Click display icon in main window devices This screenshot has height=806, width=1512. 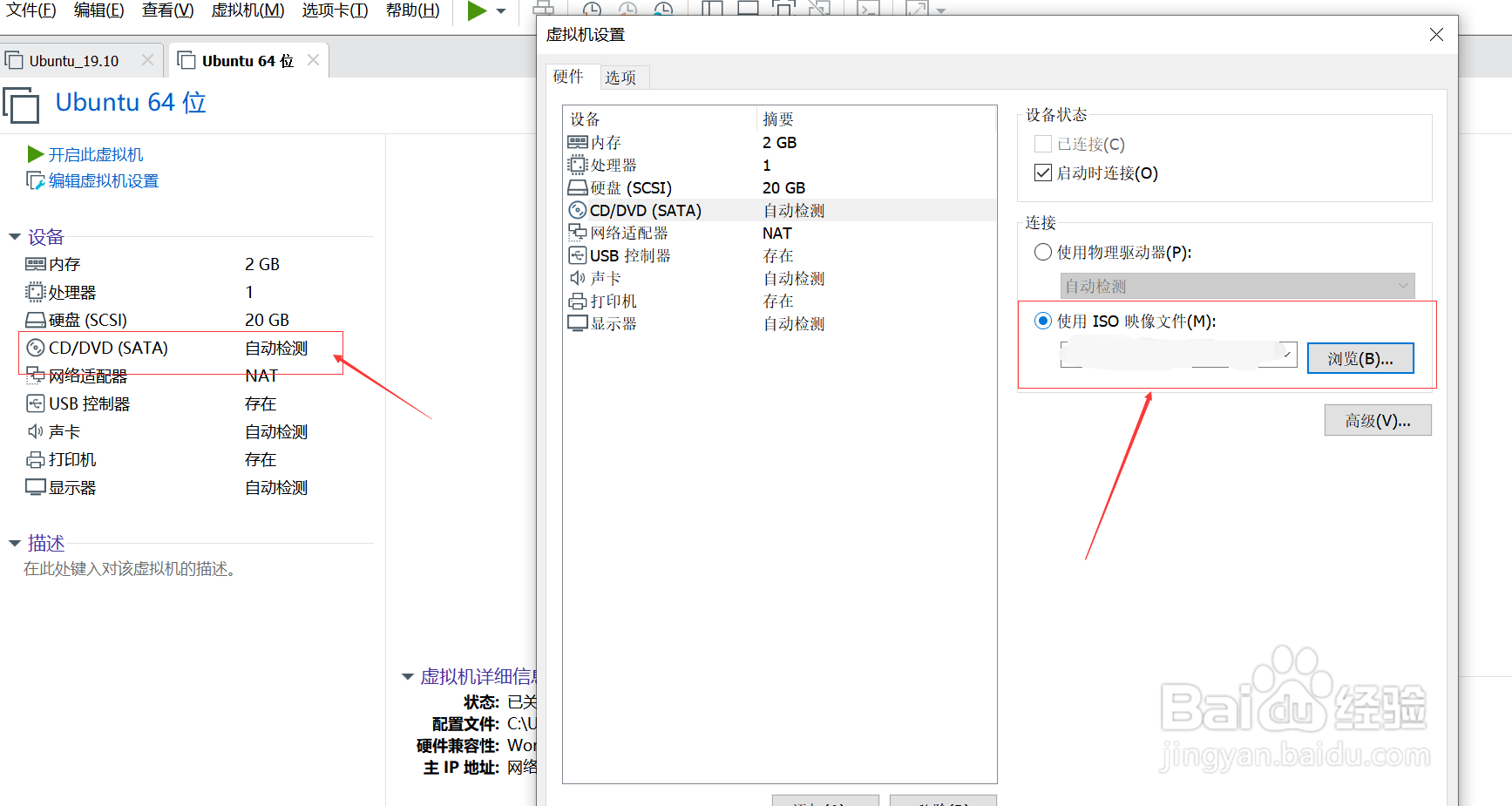(36, 487)
